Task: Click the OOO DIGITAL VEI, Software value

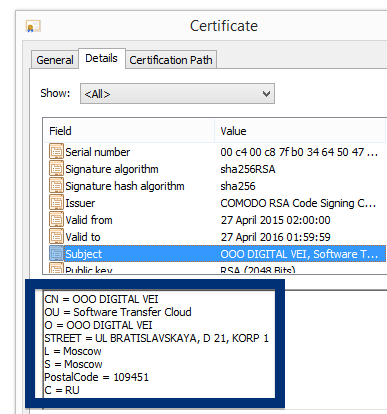Action: click(x=299, y=254)
